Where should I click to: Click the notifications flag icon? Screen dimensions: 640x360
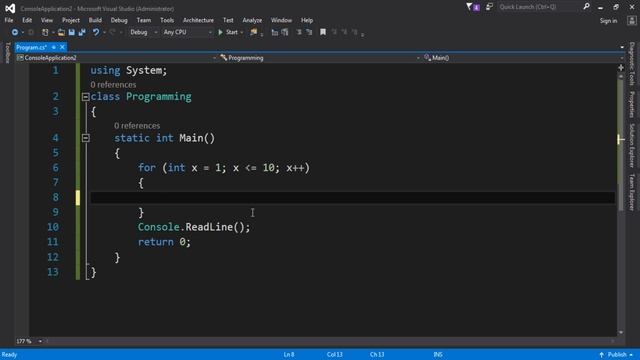[473, 7]
